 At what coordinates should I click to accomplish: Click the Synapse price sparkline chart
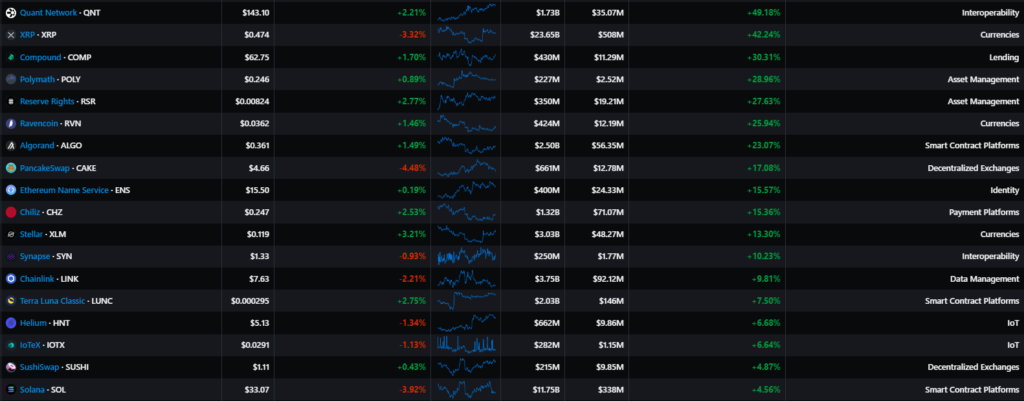point(466,256)
